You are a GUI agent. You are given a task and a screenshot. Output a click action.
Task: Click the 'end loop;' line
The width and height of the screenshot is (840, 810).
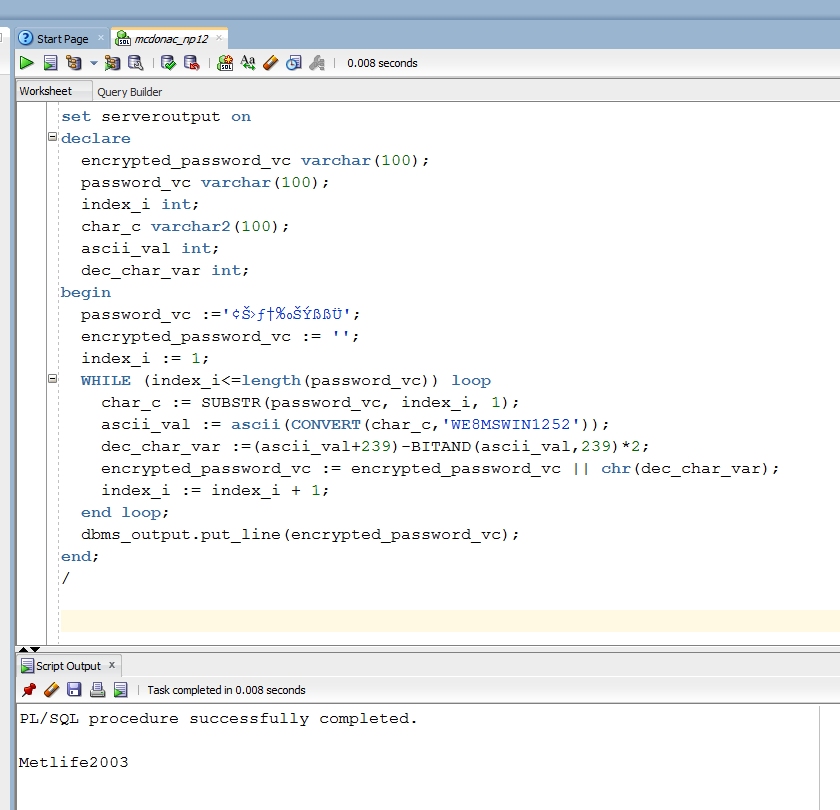[x=124, y=513]
